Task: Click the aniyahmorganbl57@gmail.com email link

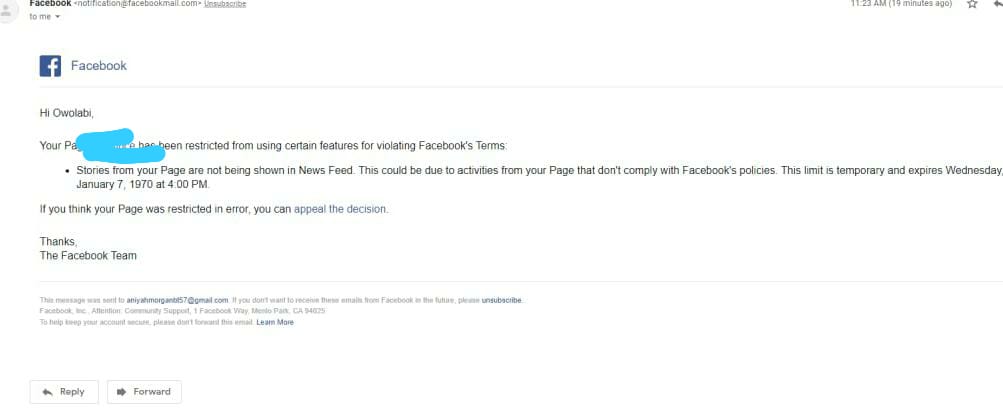Action: coord(177,300)
